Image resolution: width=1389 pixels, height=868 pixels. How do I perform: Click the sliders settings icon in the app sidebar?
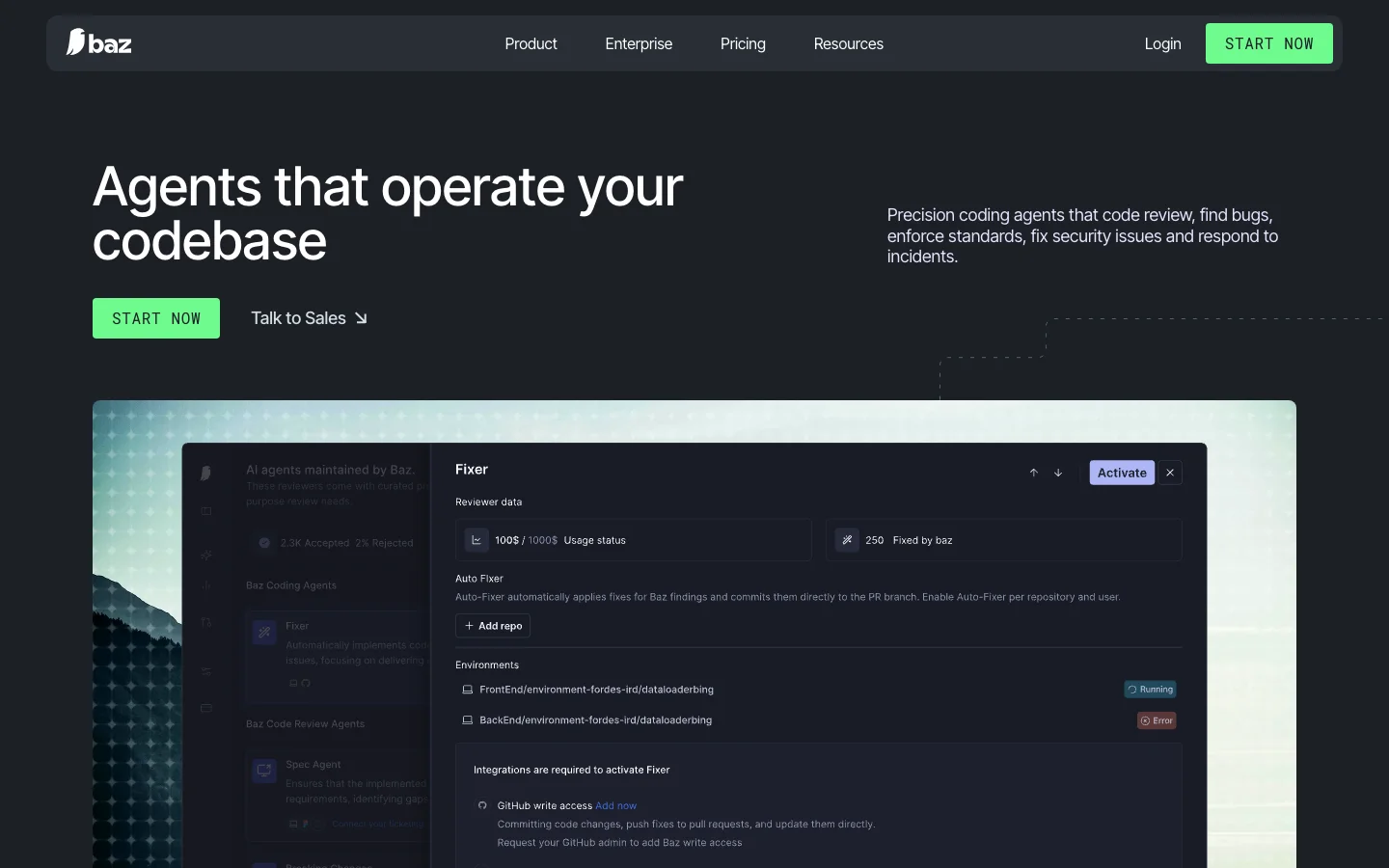click(205, 671)
